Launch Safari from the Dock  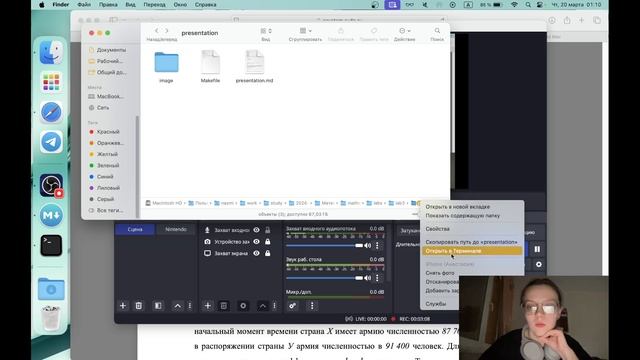[51, 112]
